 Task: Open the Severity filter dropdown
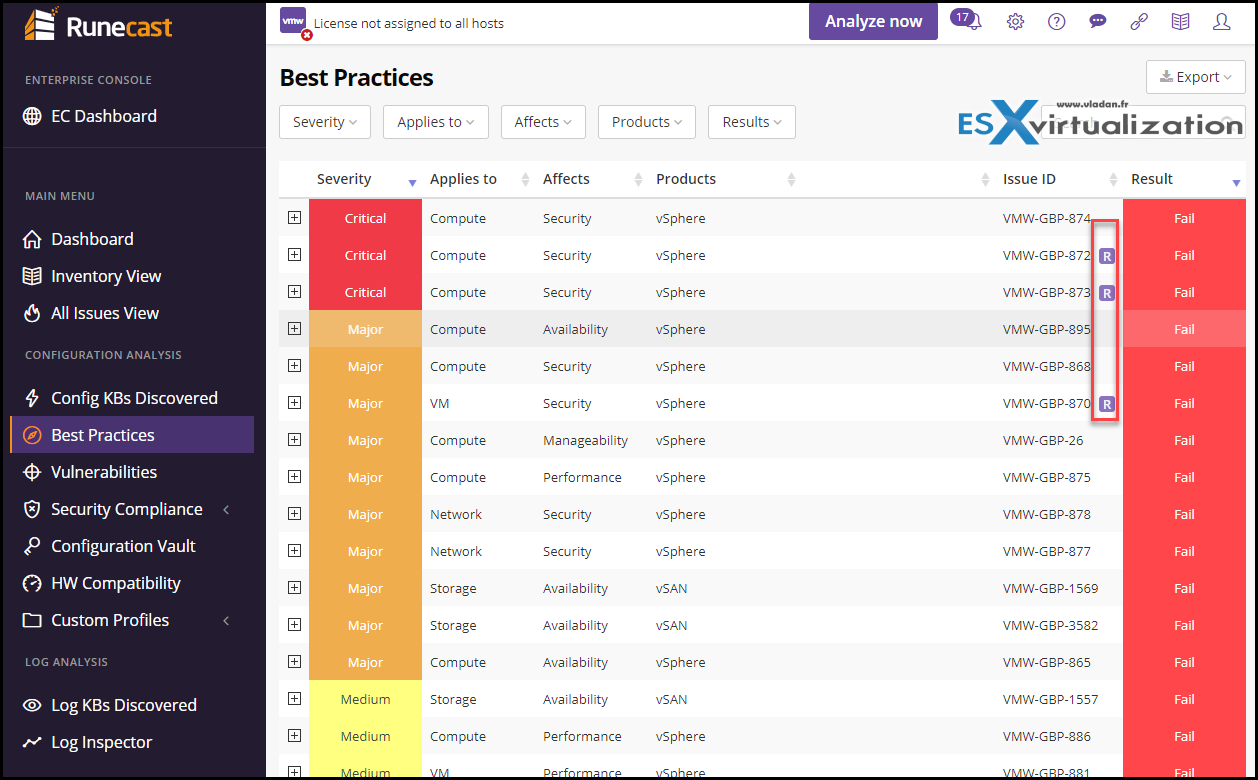(x=325, y=122)
